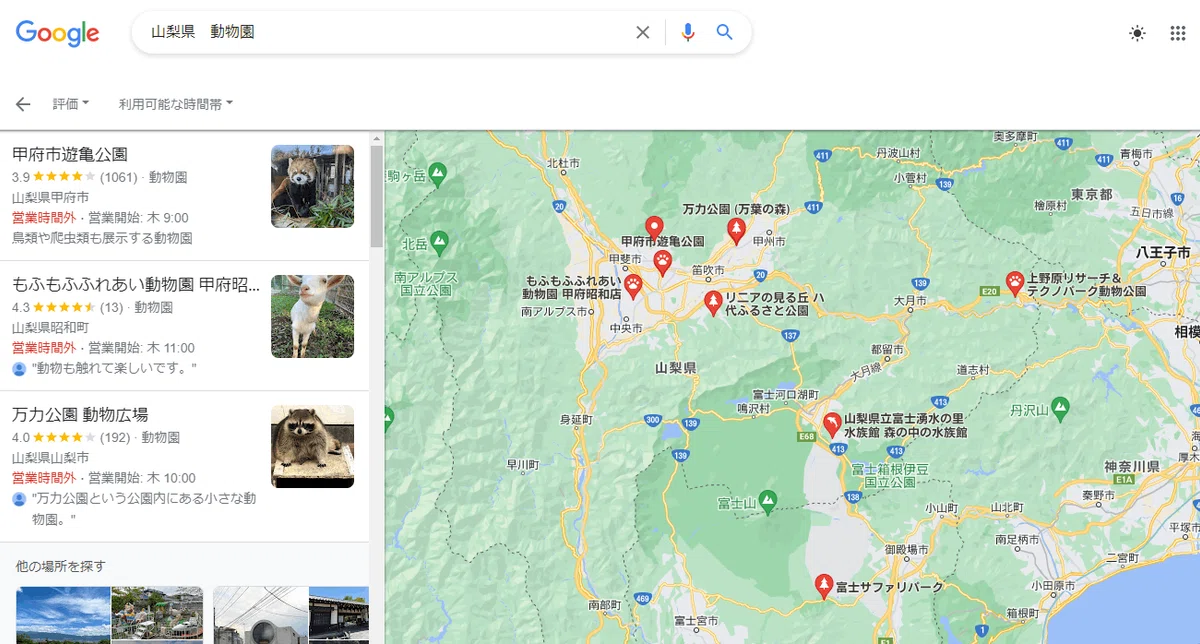Toggle dark theme with the sun icon
The width and height of the screenshot is (1200, 644).
pyautogui.click(x=1137, y=33)
